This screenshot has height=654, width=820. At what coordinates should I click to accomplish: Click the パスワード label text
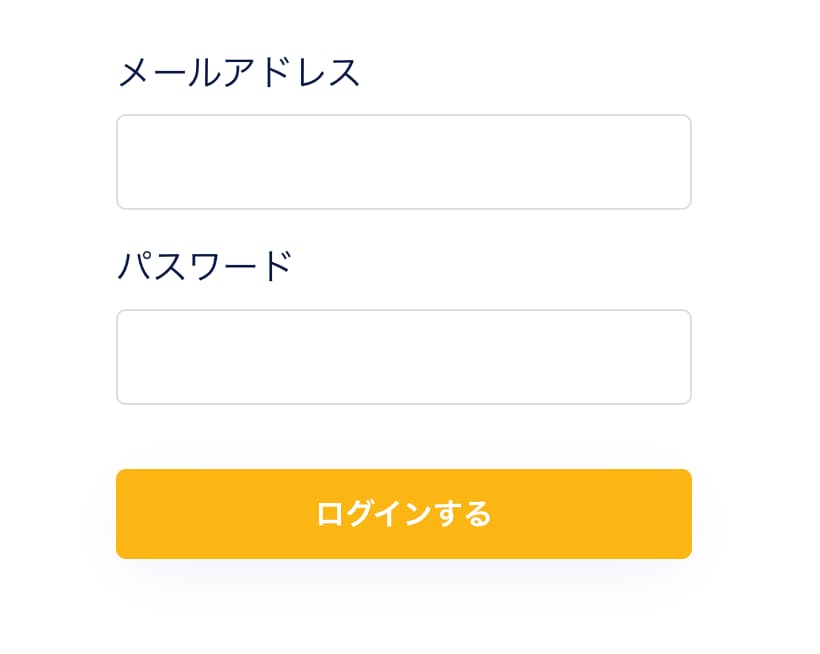204,267
